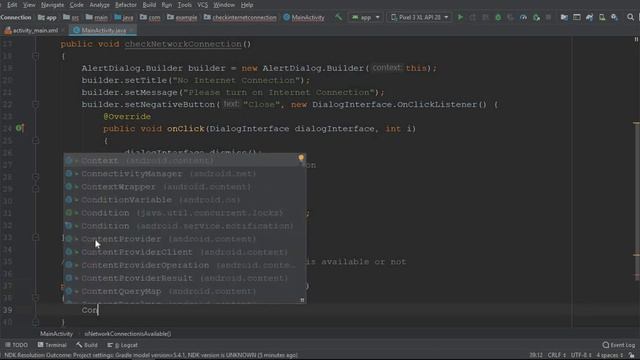Close the MainActivity.java tab
The height and width of the screenshot is (360, 640).
coord(131,30)
